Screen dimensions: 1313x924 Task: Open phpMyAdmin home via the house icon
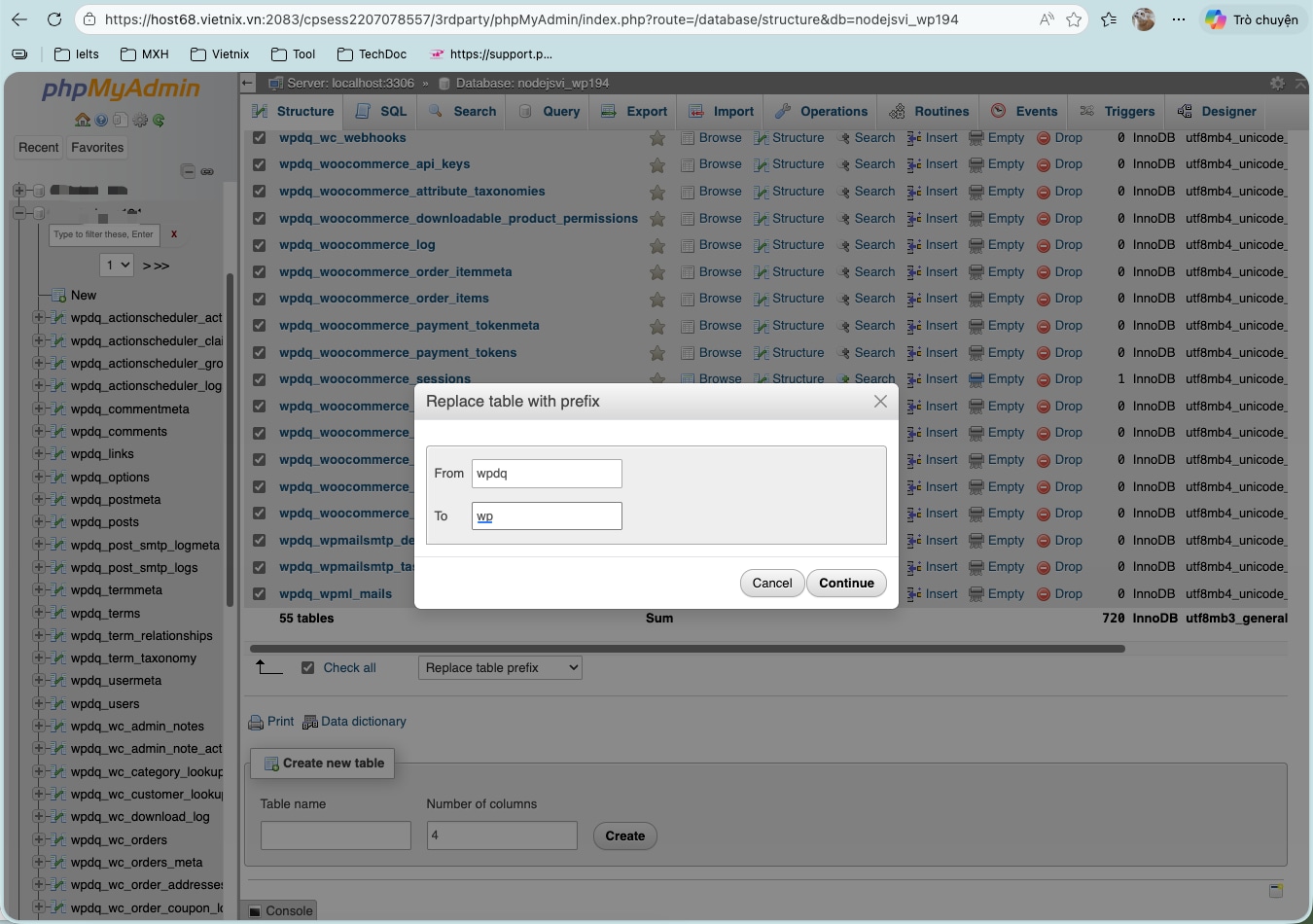83,121
